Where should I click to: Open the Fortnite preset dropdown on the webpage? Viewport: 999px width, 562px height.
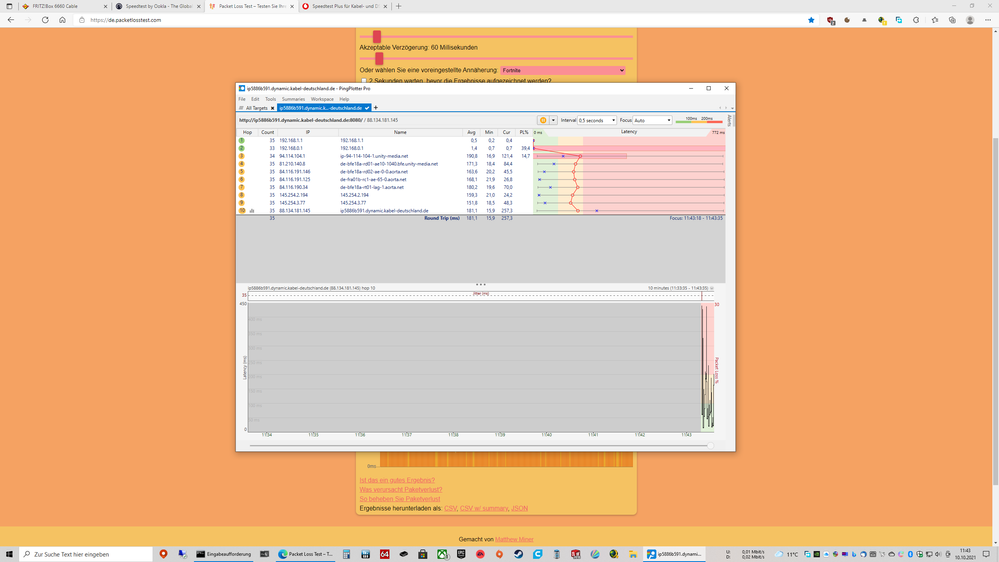(x=563, y=70)
